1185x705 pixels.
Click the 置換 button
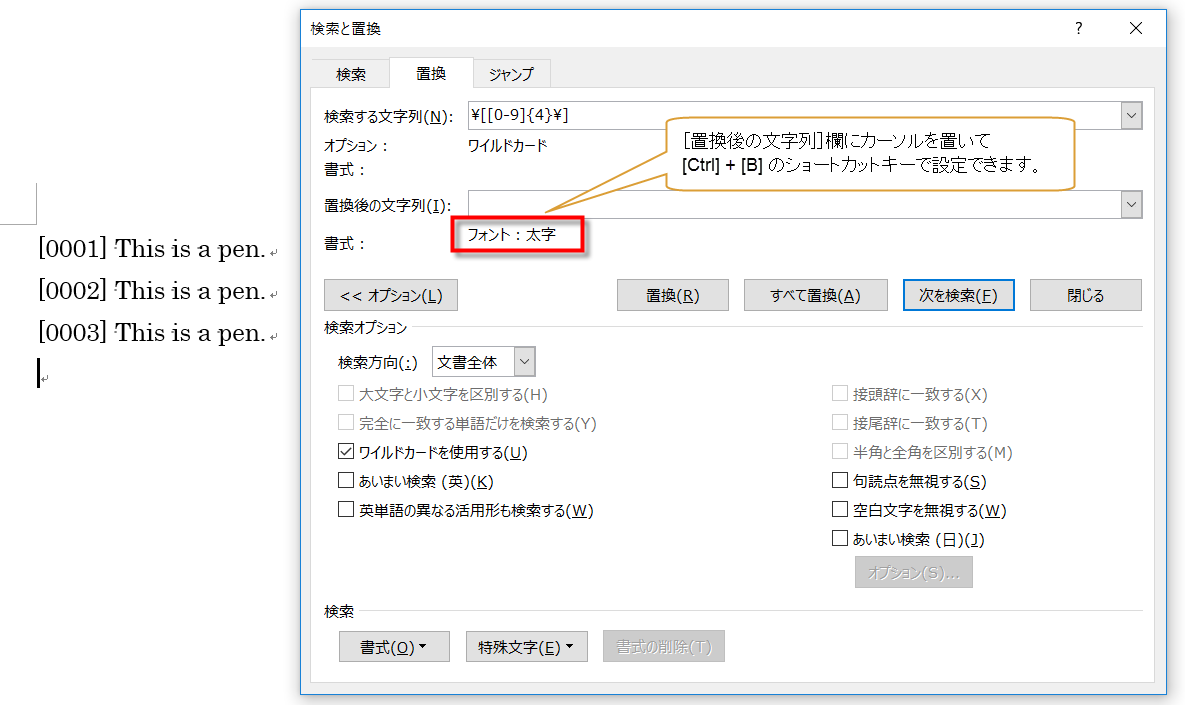tap(672, 295)
